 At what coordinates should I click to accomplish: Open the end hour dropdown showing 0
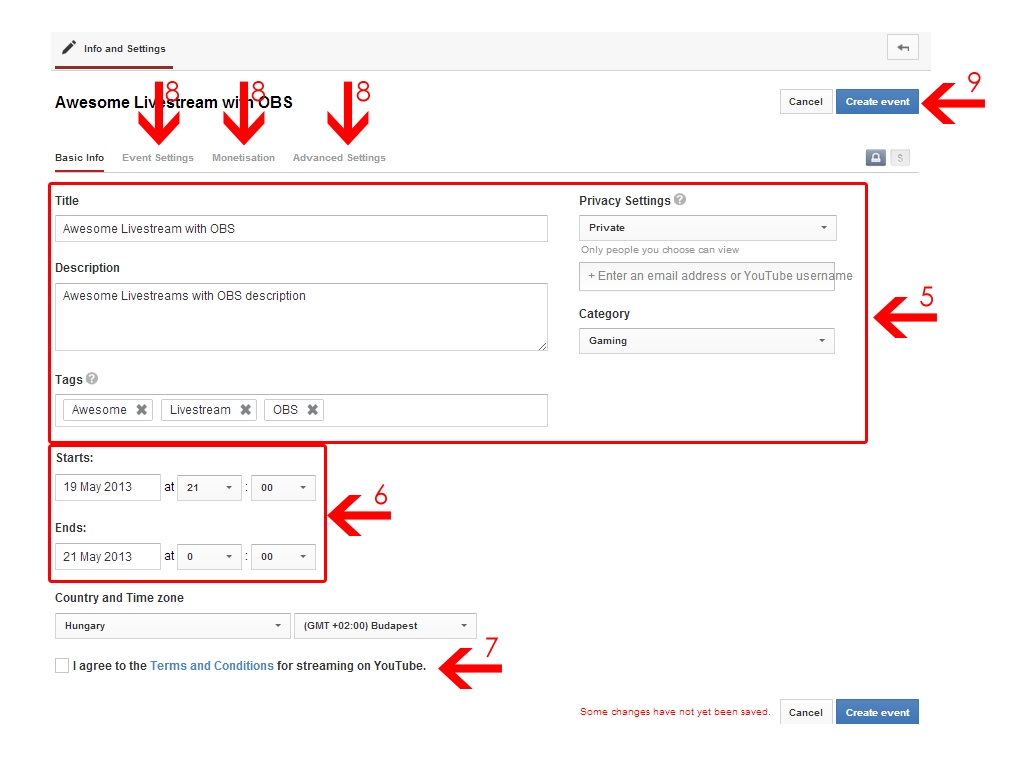click(209, 556)
